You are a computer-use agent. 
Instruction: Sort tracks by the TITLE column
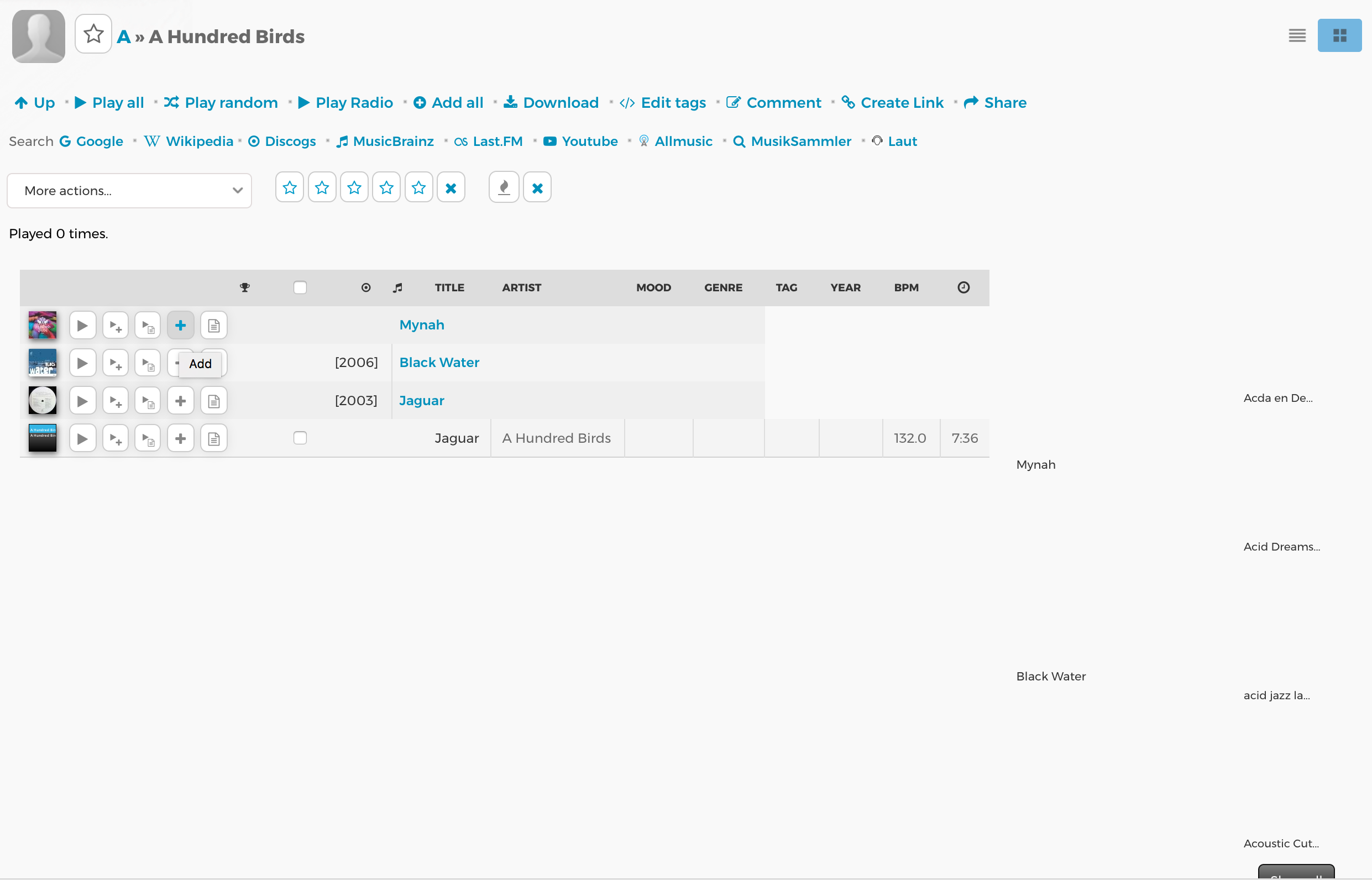coord(449,287)
